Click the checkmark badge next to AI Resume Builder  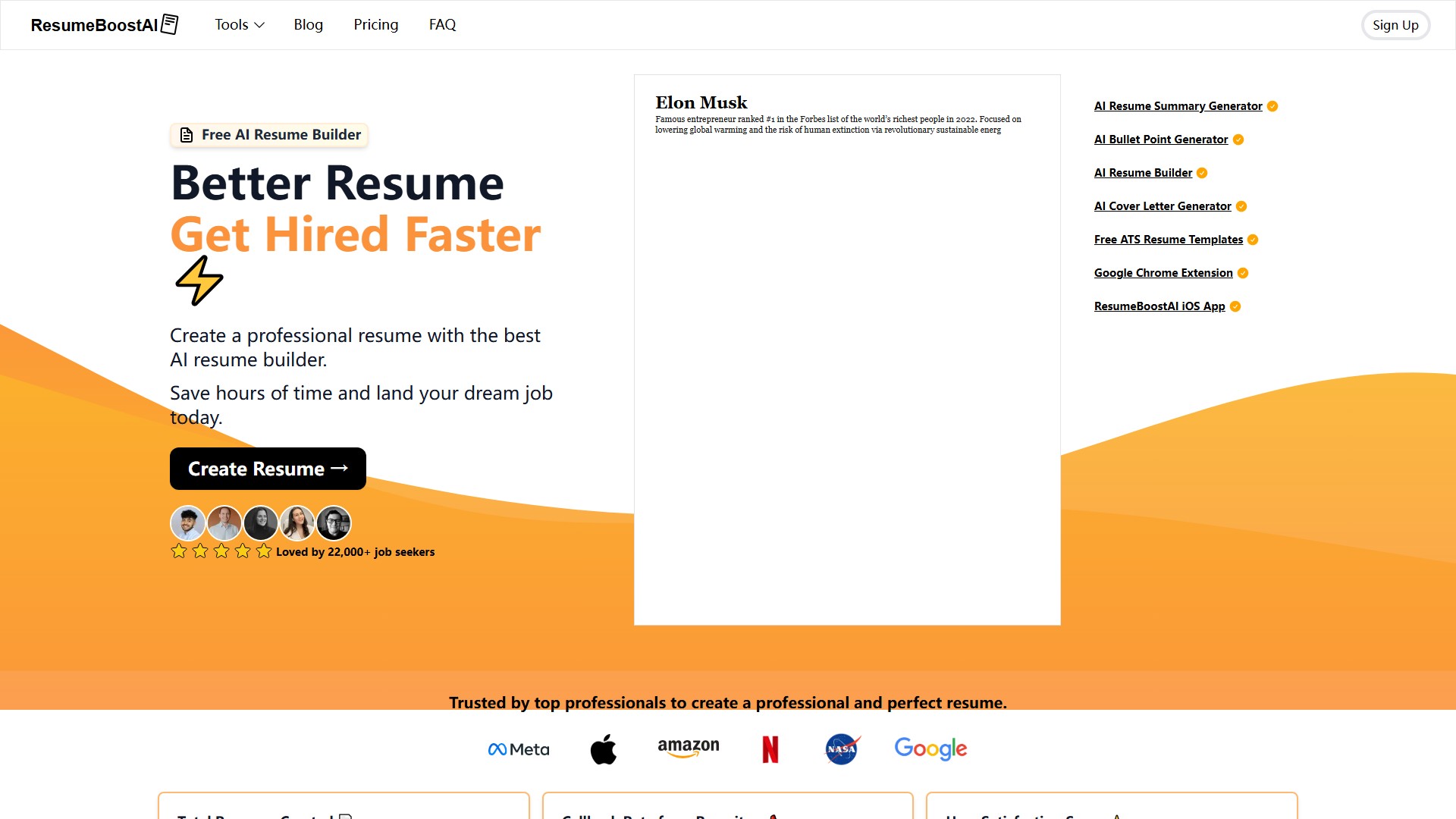(x=1202, y=173)
